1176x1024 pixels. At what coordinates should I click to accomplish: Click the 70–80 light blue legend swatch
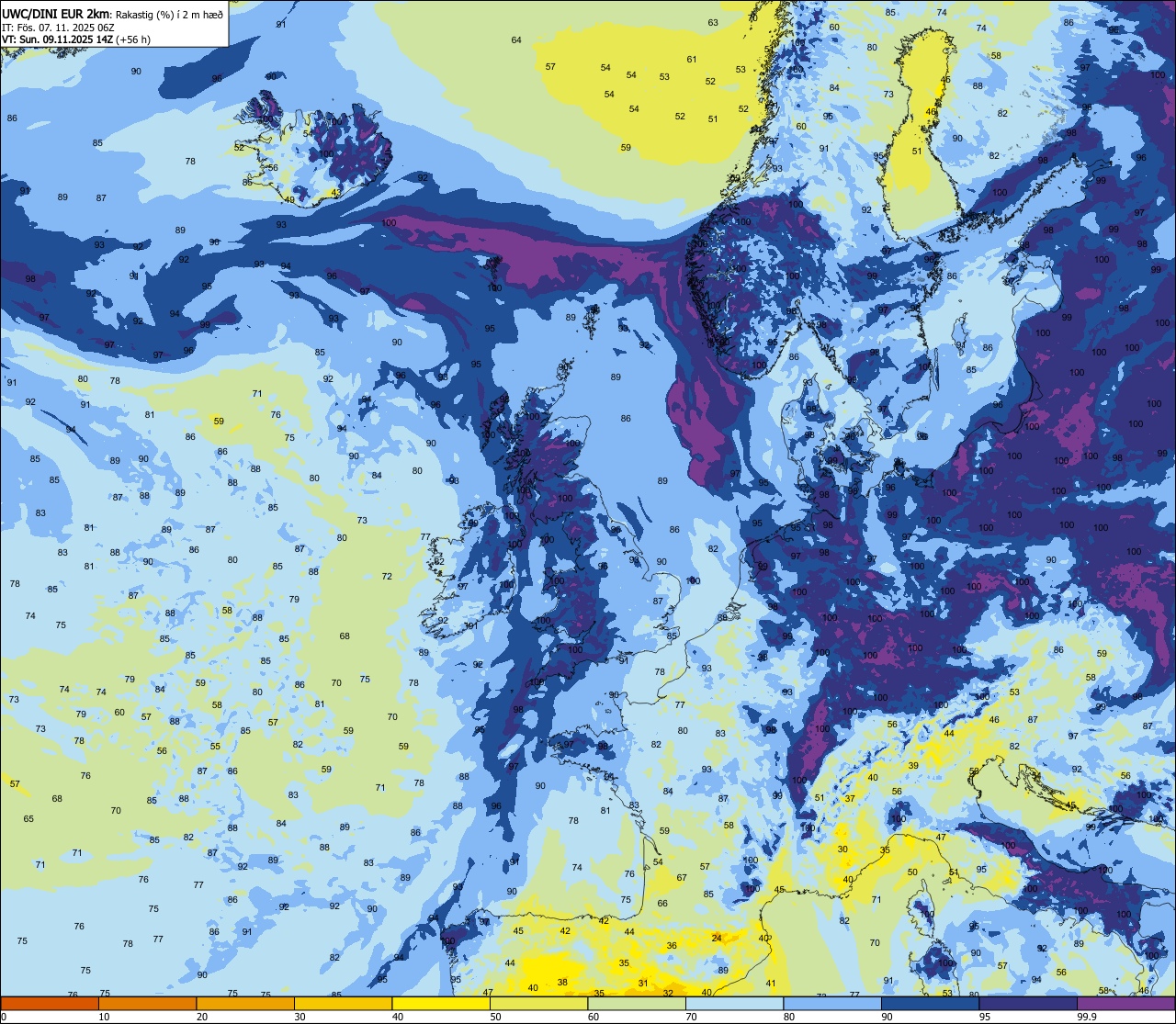[x=734, y=1003]
